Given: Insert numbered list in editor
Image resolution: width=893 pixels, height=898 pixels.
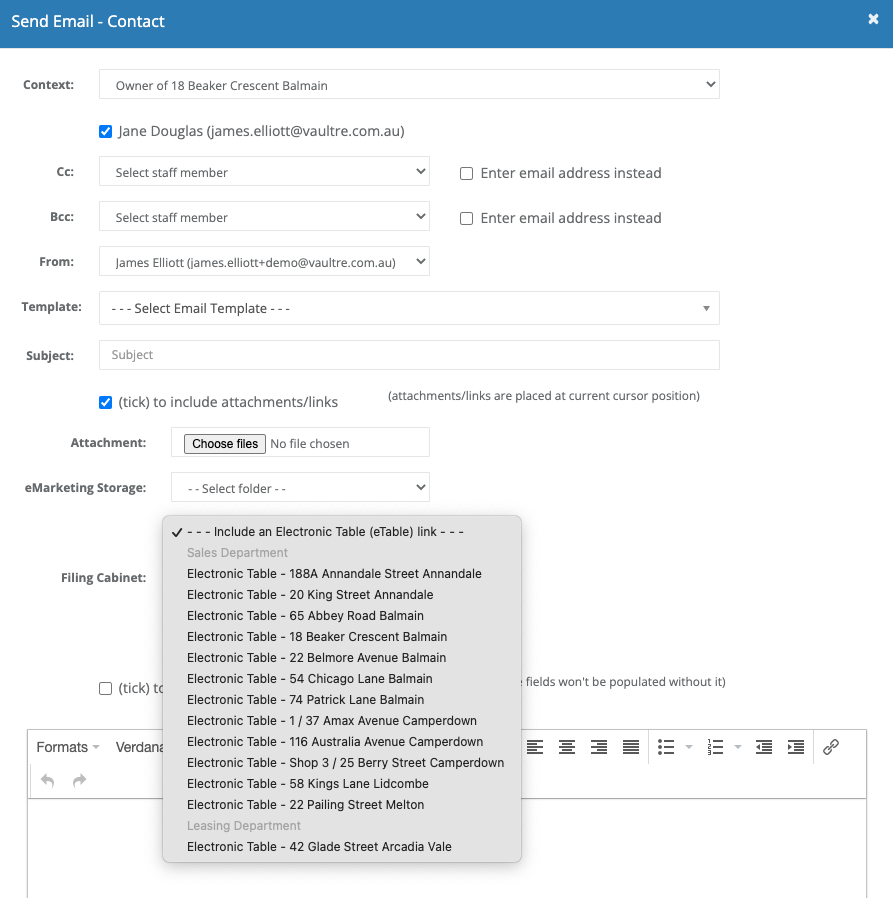Looking at the screenshot, I should coord(715,747).
